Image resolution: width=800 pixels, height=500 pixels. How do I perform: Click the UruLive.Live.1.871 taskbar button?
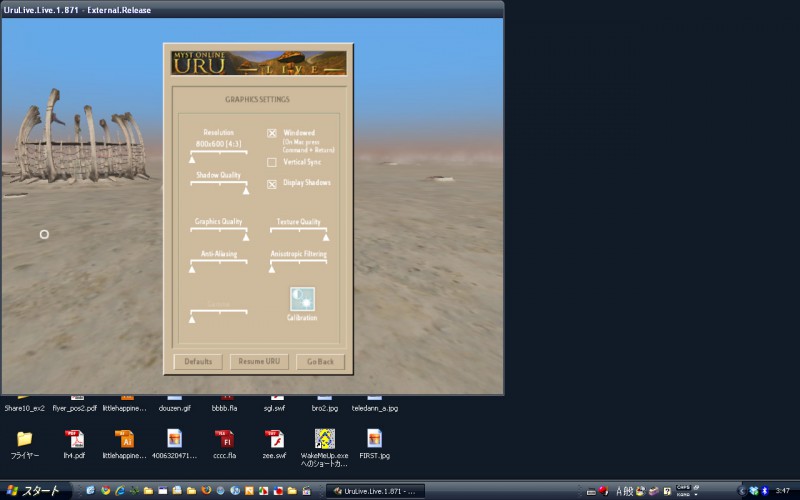point(376,491)
